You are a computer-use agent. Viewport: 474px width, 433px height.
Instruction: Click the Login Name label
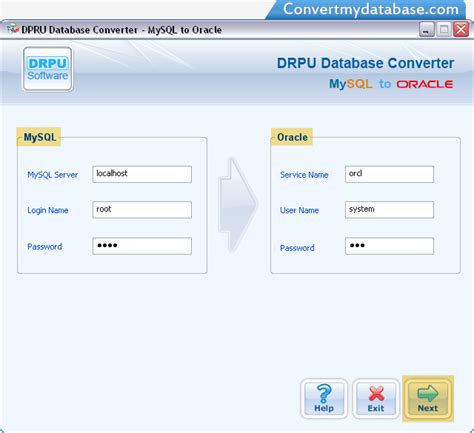click(48, 210)
